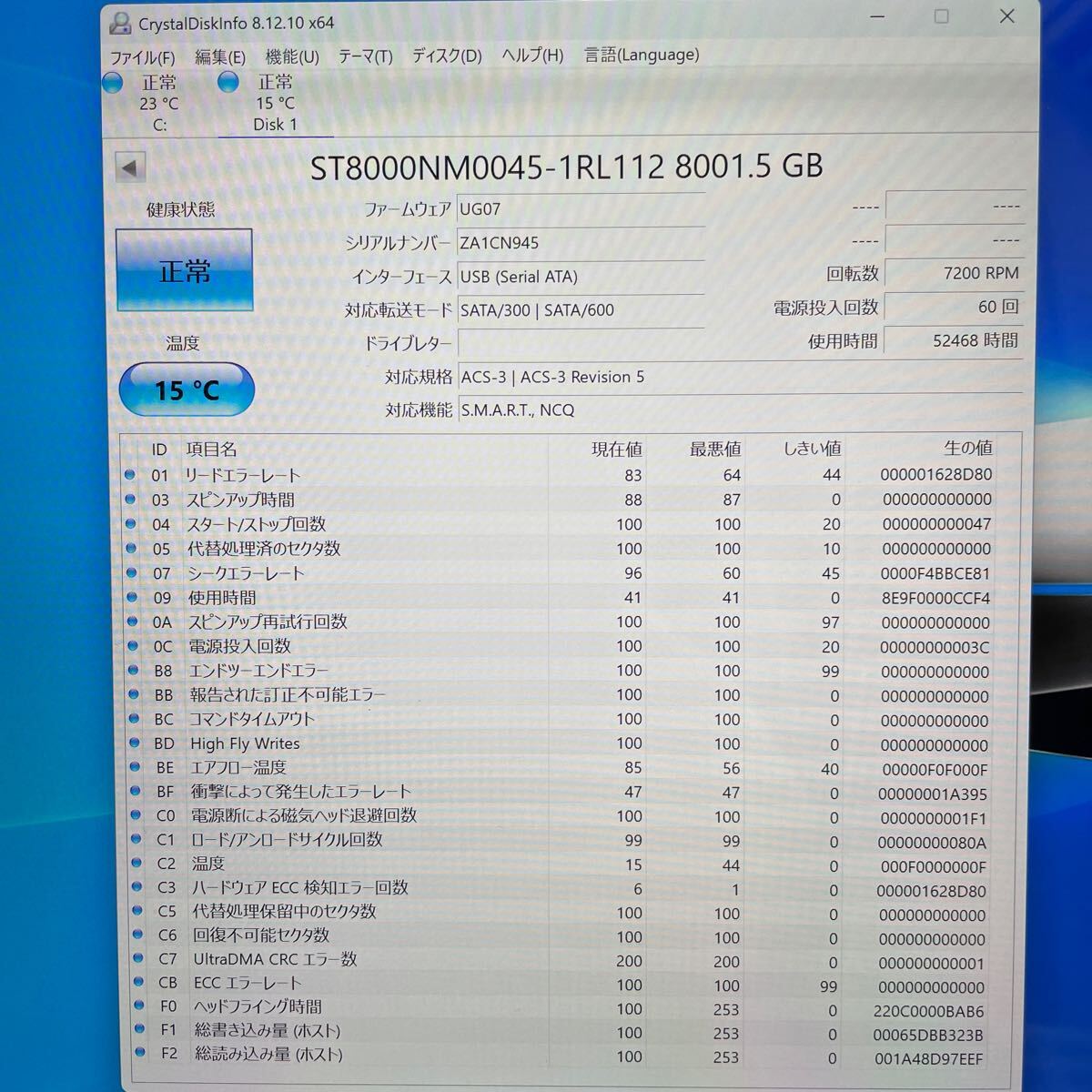Image resolution: width=1092 pixels, height=1092 pixels.
Task: Click the 正常 health status button
Action: 185,270
